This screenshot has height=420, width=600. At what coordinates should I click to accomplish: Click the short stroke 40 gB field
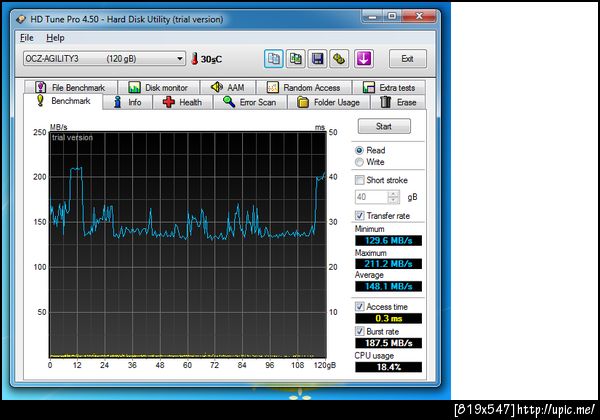(x=372, y=197)
